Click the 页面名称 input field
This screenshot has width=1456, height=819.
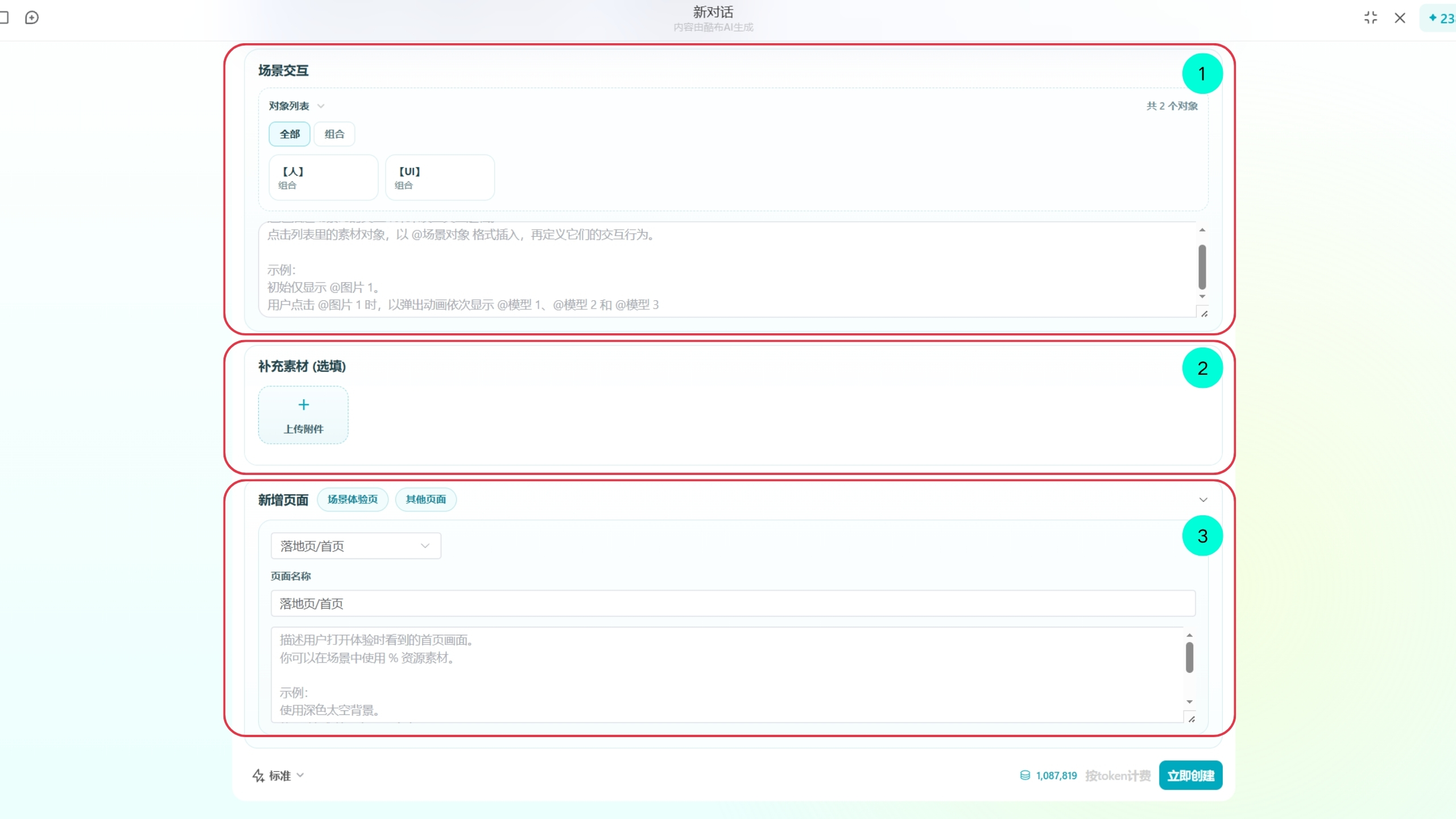pos(733,603)
